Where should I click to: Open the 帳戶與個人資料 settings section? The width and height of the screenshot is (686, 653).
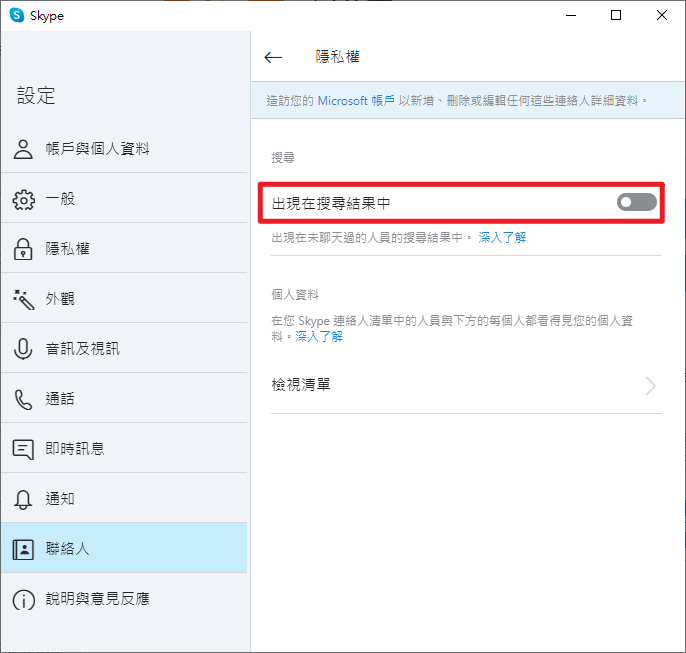tap(124, 149)
